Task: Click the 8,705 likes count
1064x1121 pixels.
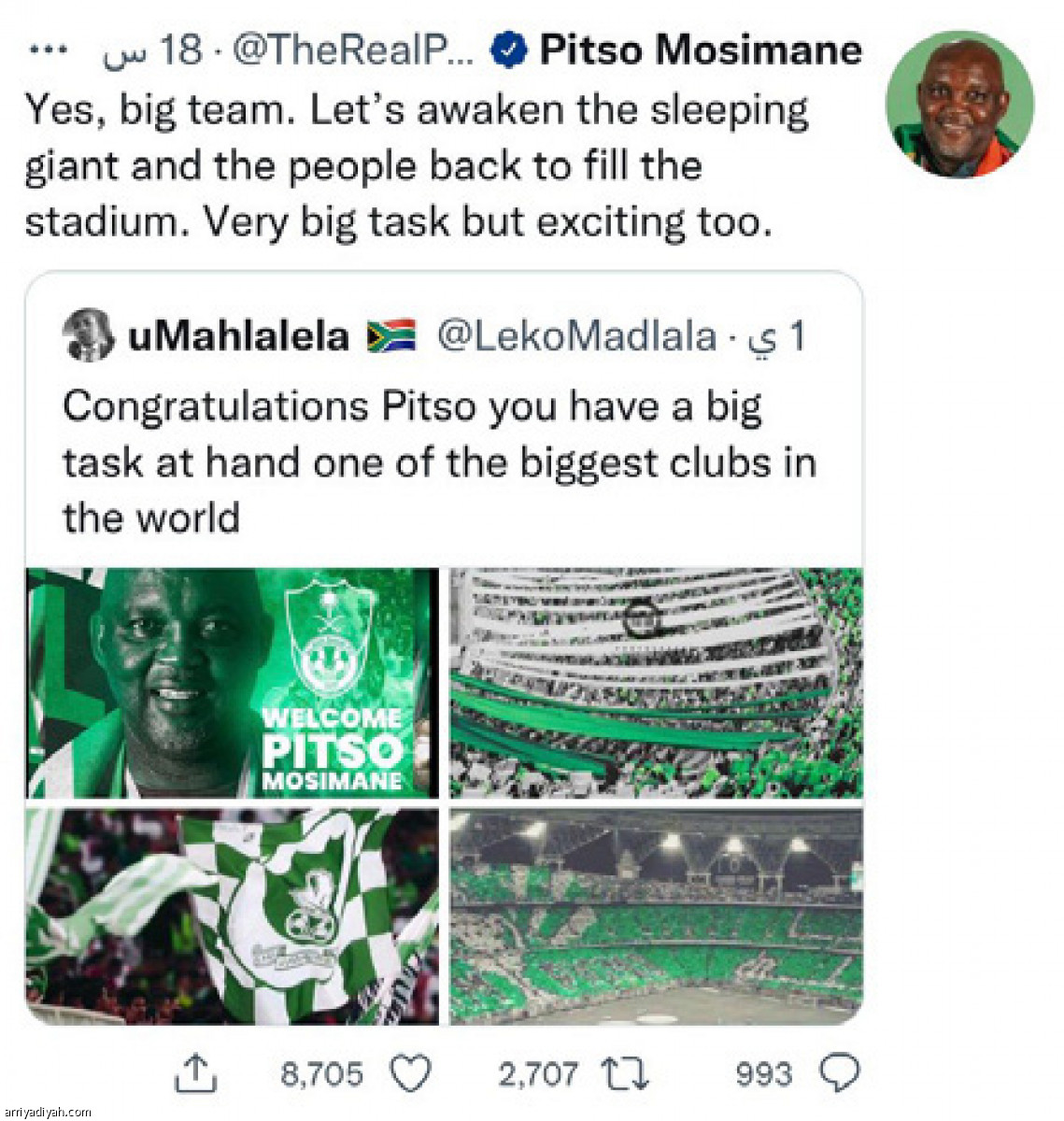Action: (x=321, y=1073)
